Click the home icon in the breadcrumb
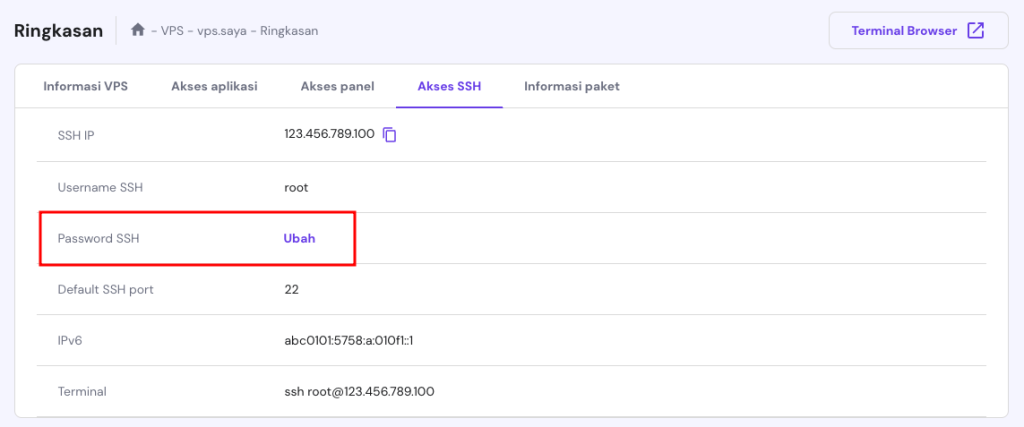This screenshot has width=1024, height=427. pos(138,30)
